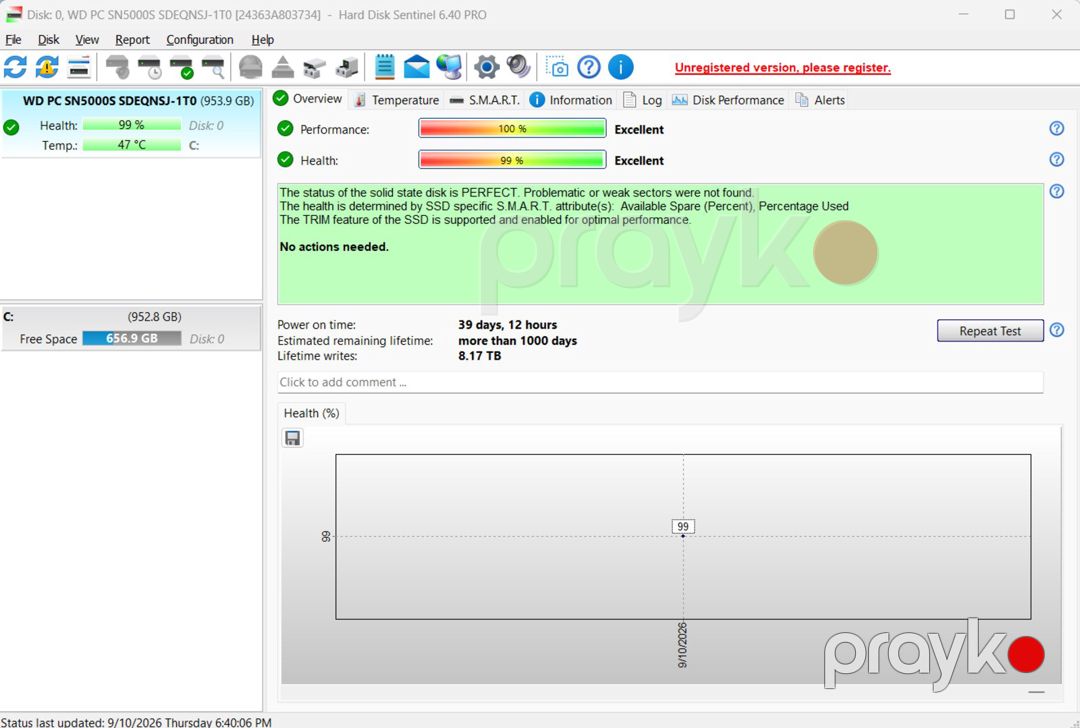Click the sidebar green check disk status icon

pyautogui.click(x=11, y=127)
